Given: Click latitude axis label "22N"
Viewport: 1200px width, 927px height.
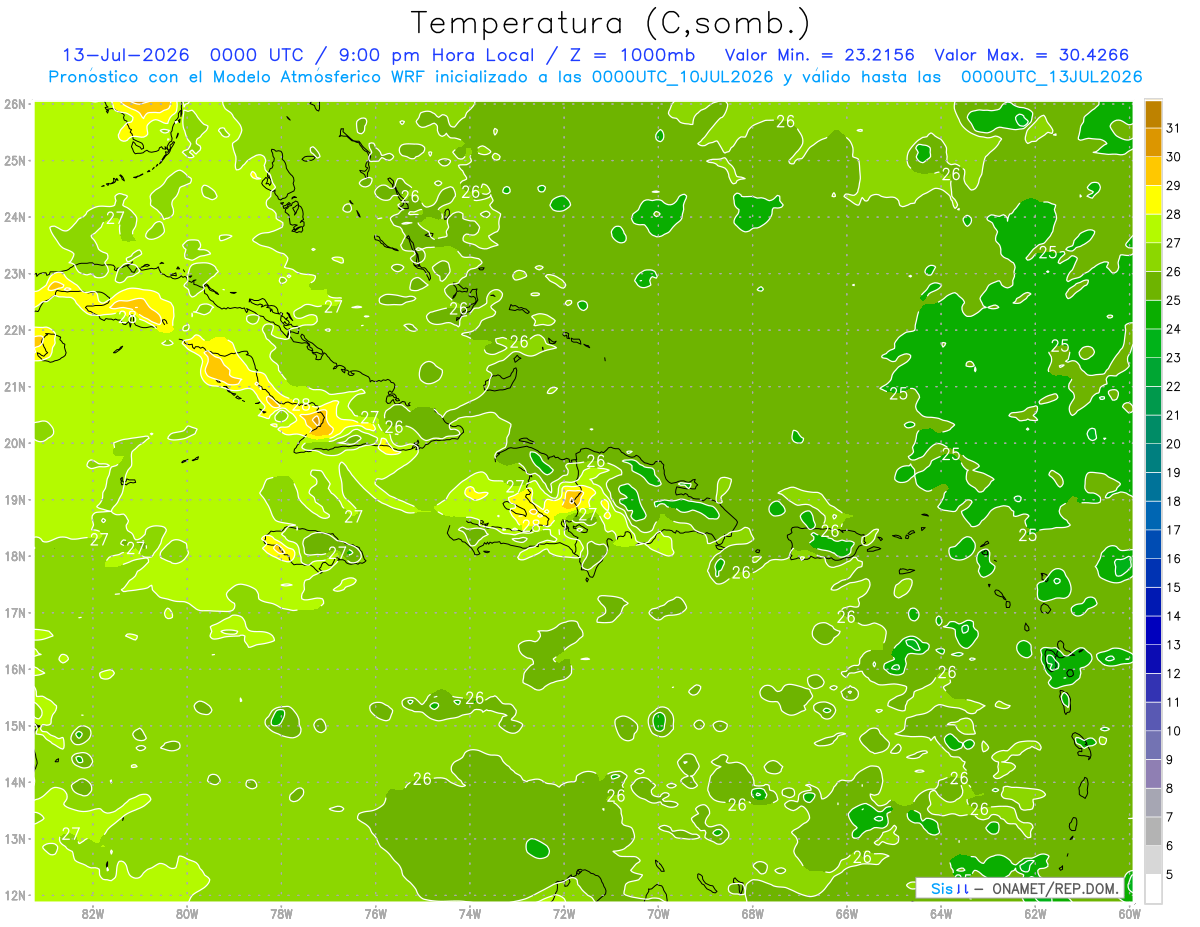Looking at the screenshot, I should [14, 330].
